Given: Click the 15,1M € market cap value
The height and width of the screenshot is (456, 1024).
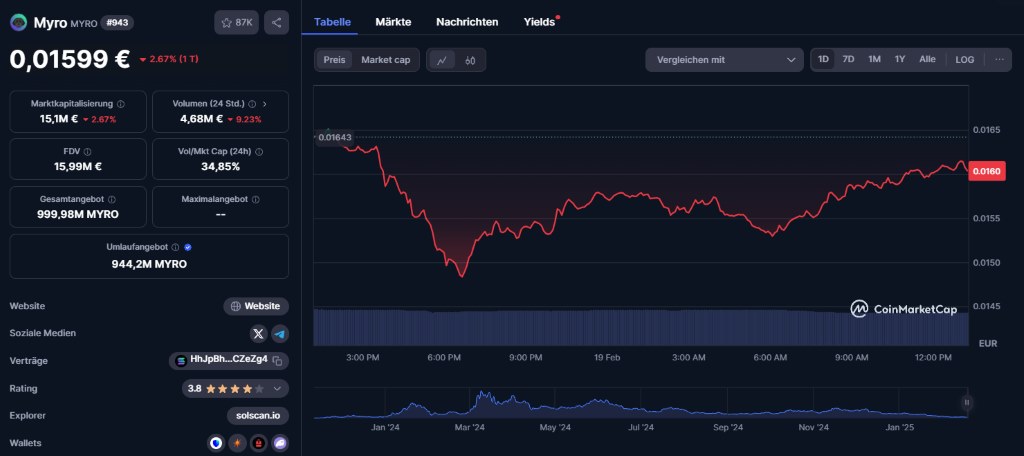Looking at the screenshot, I should pos(59,119).
